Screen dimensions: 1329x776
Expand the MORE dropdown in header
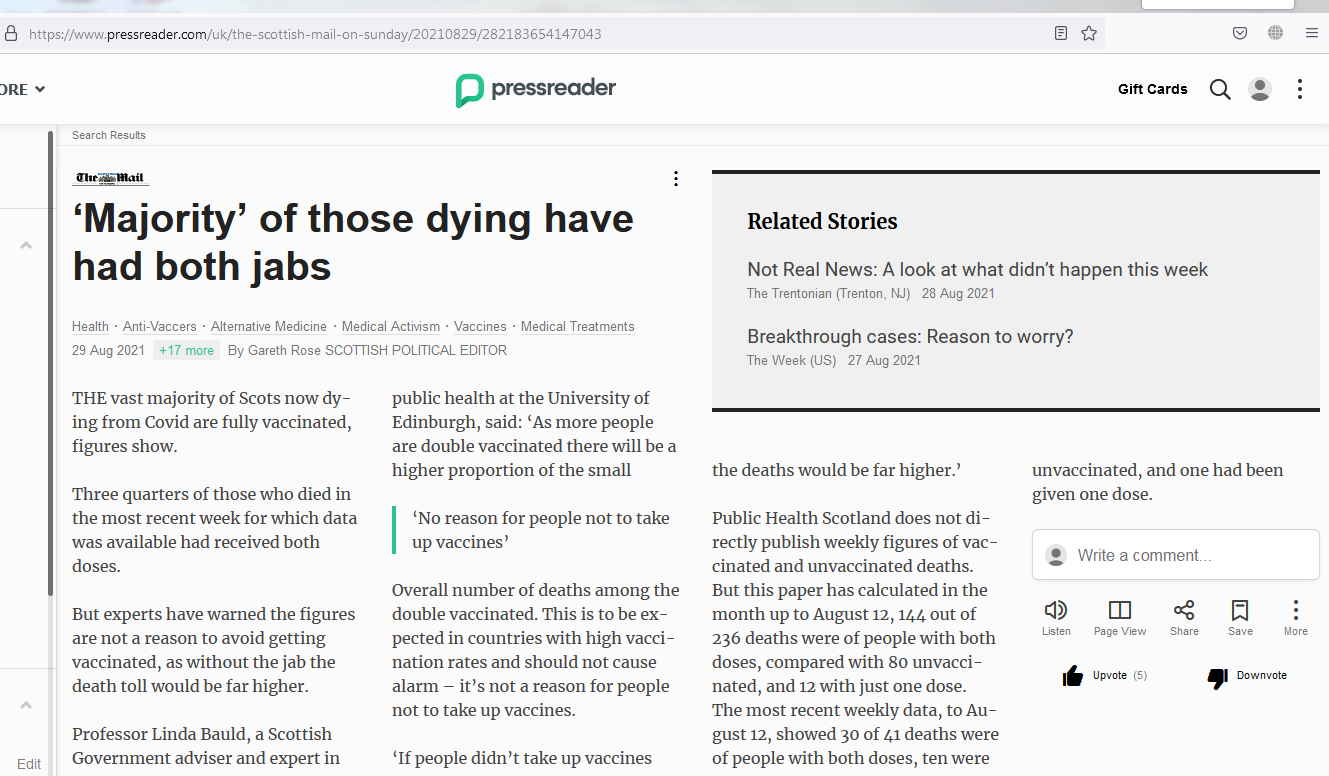point(22,89)
